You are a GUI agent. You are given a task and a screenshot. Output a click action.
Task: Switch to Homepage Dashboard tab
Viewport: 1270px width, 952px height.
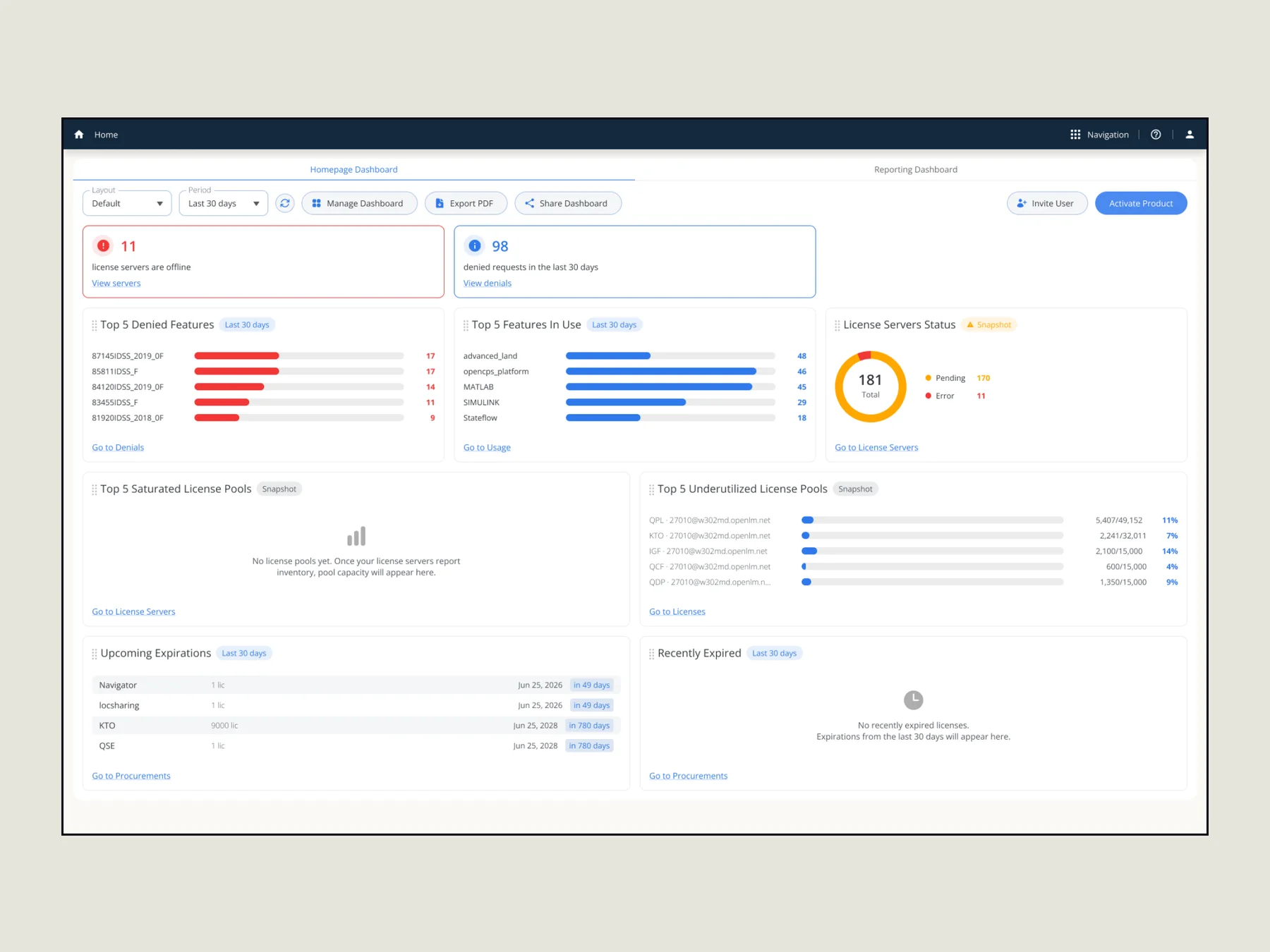[x=353, y=169]
